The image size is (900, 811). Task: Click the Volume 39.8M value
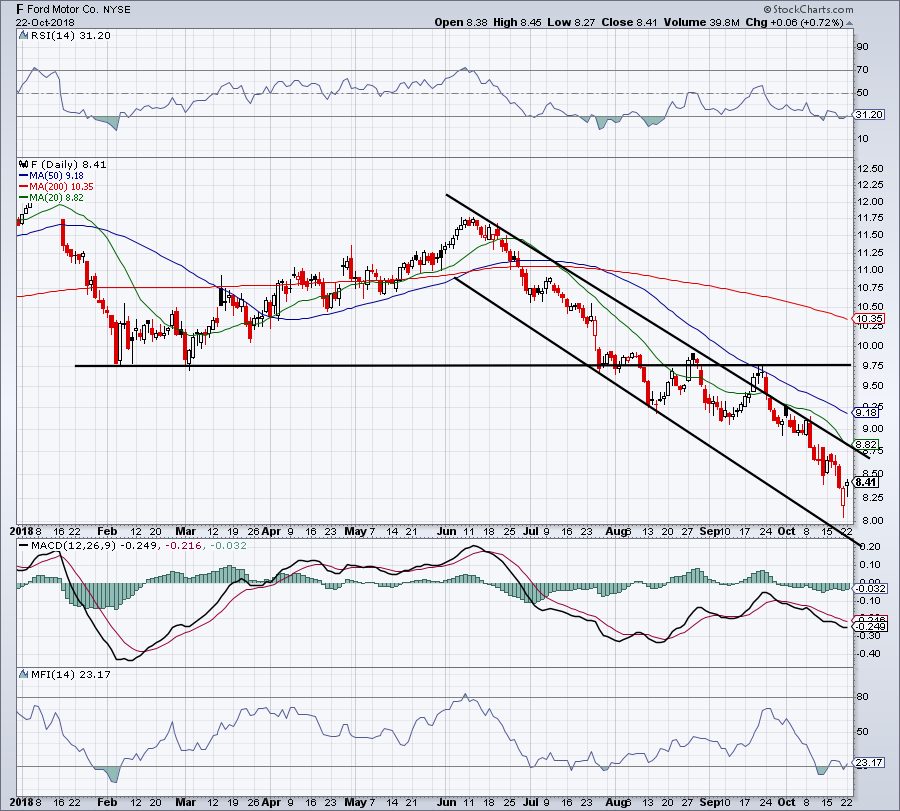(x=701, y=22)
